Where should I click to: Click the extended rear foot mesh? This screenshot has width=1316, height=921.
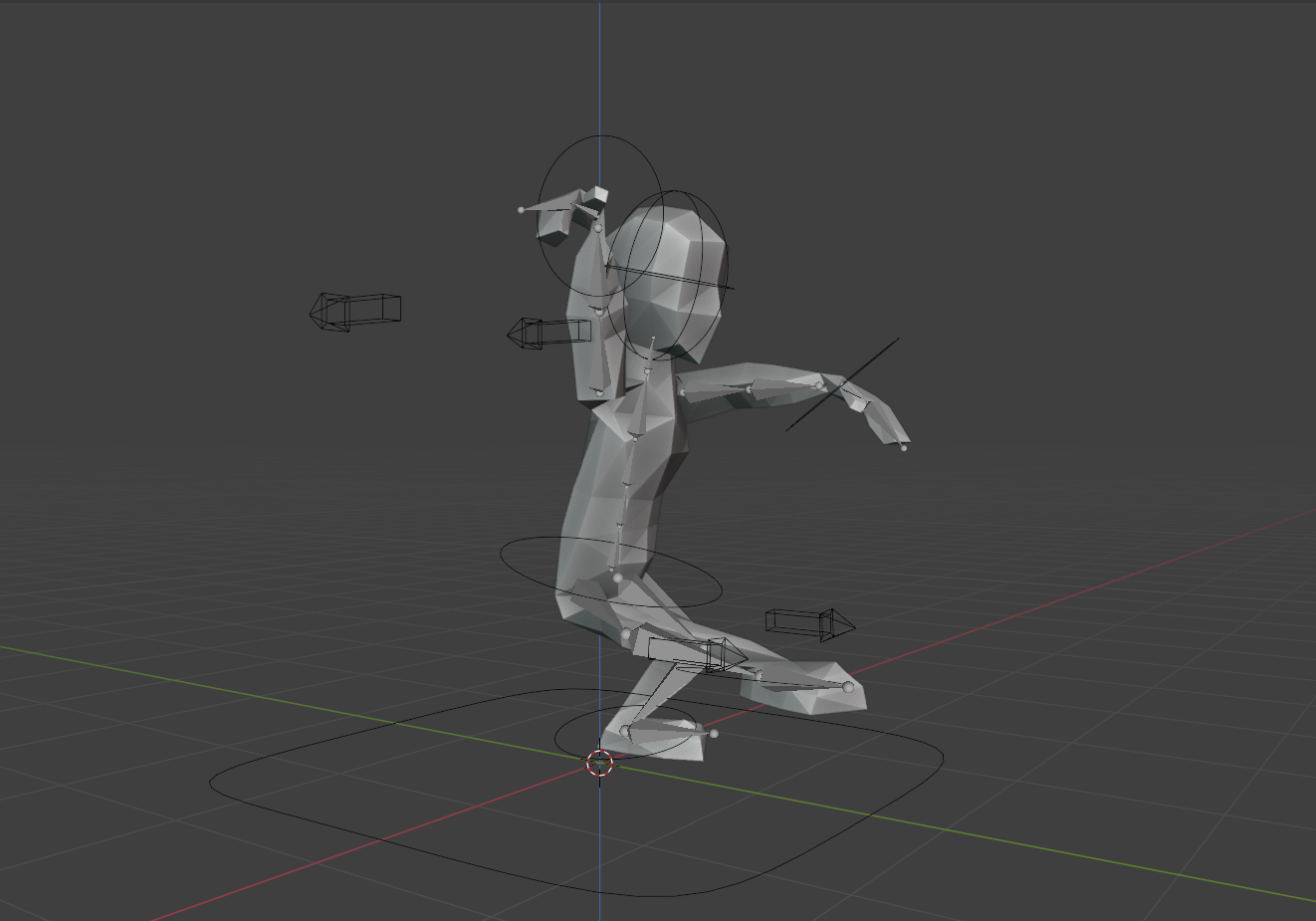coord(804,687)
